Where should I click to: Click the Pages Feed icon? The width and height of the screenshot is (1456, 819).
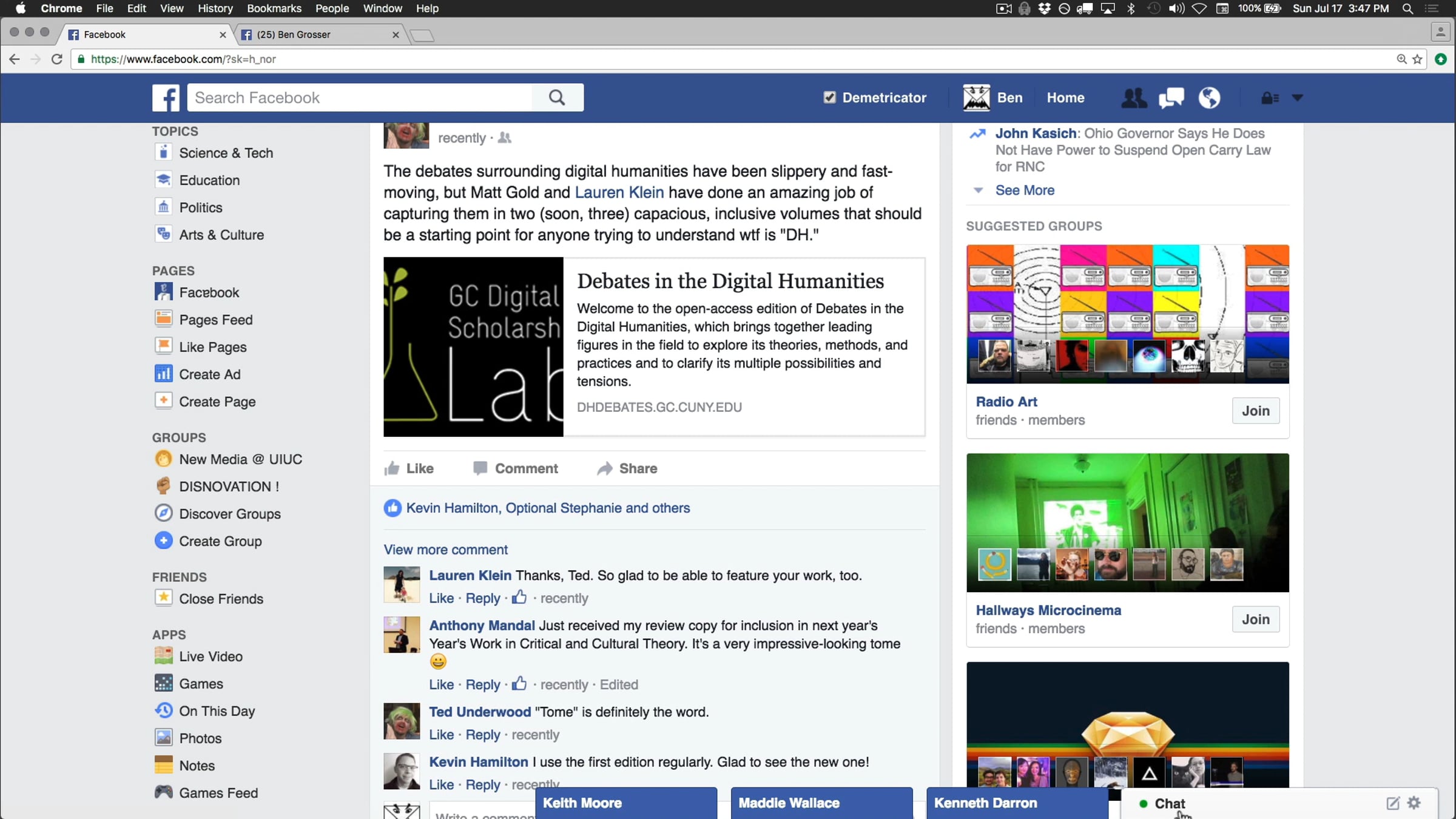[163, 319]
